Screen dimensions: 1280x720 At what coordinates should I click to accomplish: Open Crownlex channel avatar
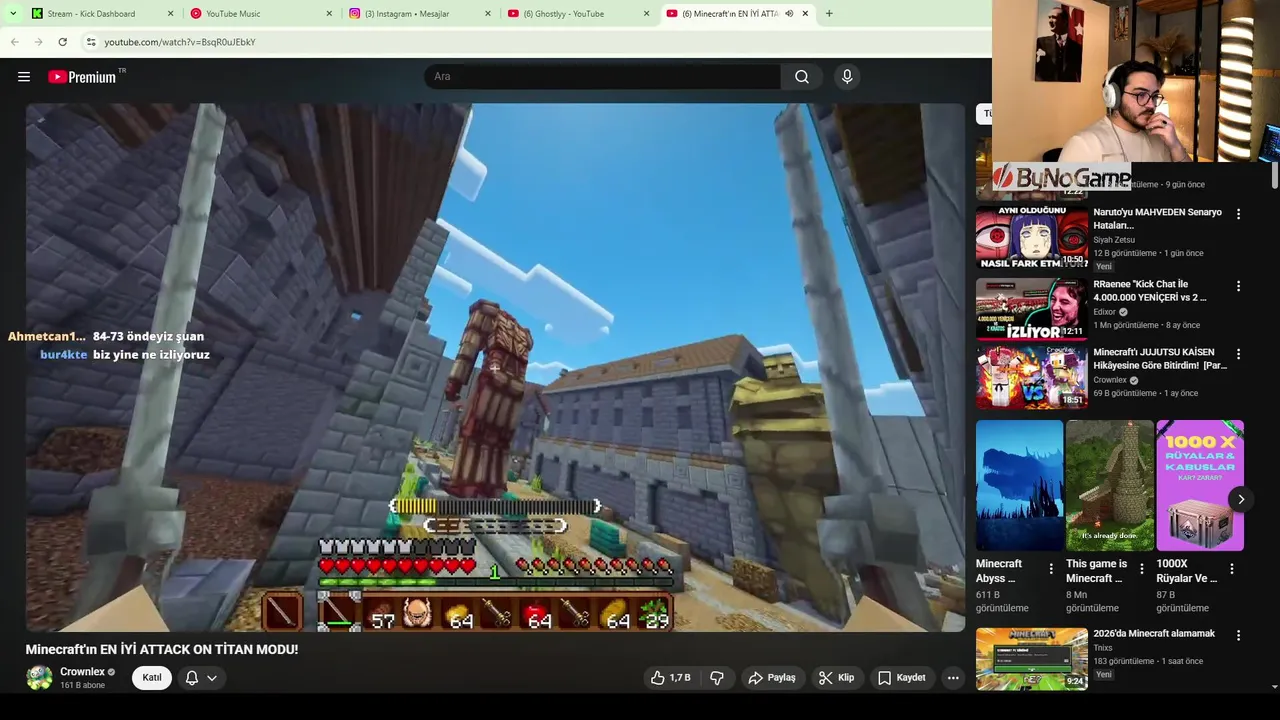39,677
